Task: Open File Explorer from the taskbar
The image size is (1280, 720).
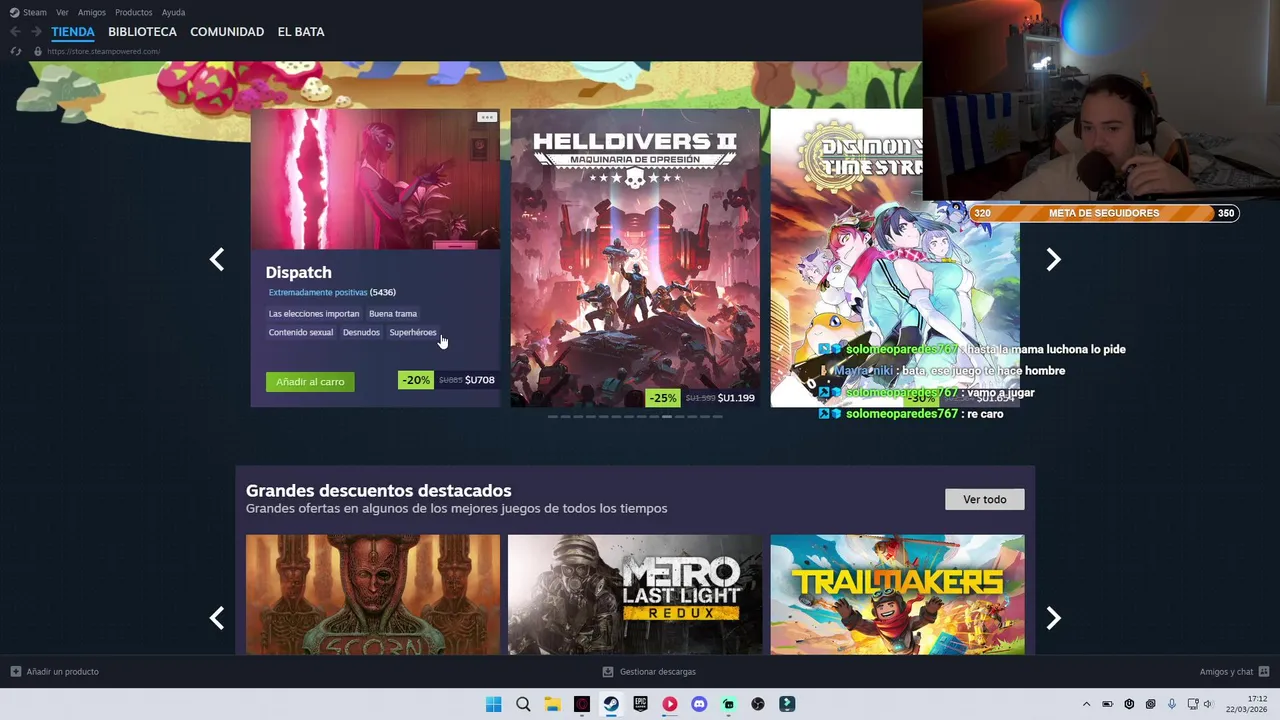Action: pyautogui.click(x=552, y=704)
